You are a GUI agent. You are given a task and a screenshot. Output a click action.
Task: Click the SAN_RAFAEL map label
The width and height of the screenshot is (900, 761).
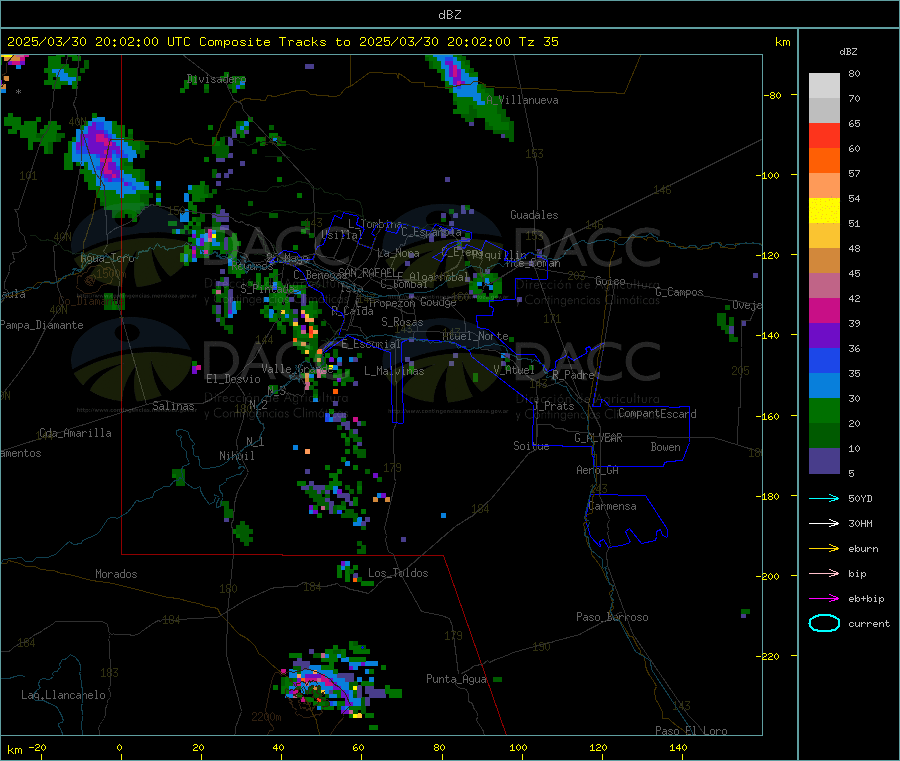367,272
